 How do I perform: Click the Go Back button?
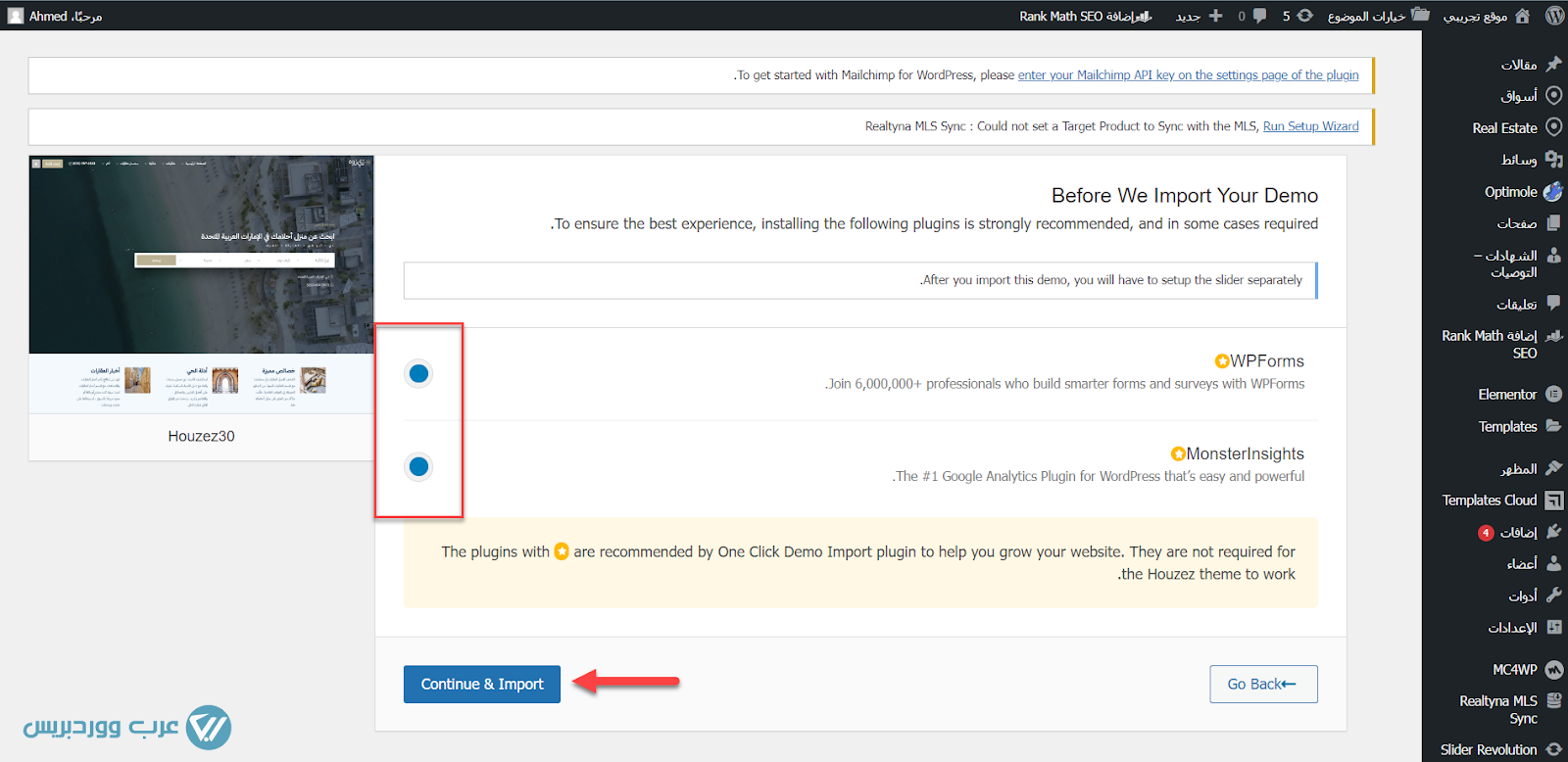point(1262,684)
